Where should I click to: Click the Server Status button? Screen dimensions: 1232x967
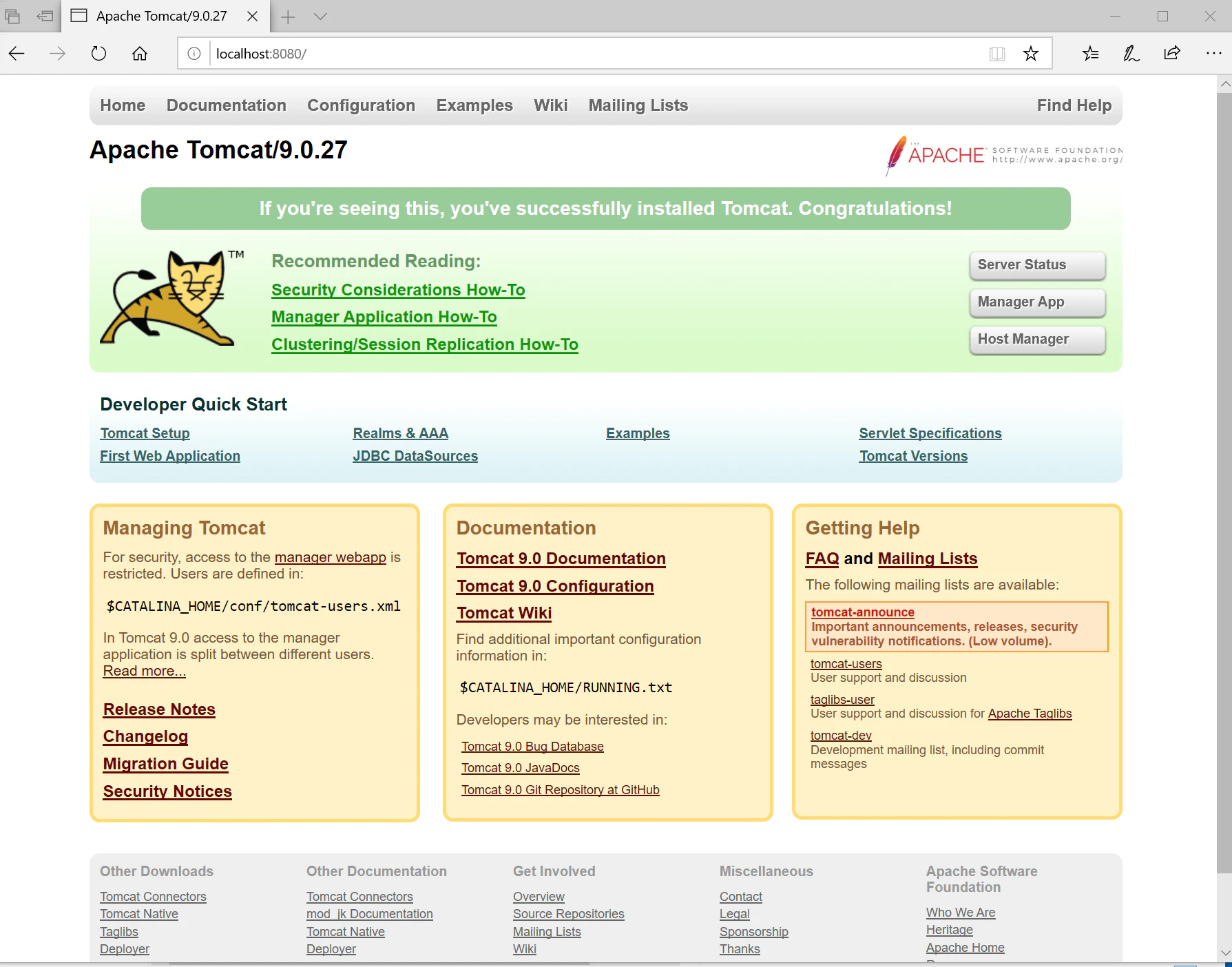point(1037,265)
